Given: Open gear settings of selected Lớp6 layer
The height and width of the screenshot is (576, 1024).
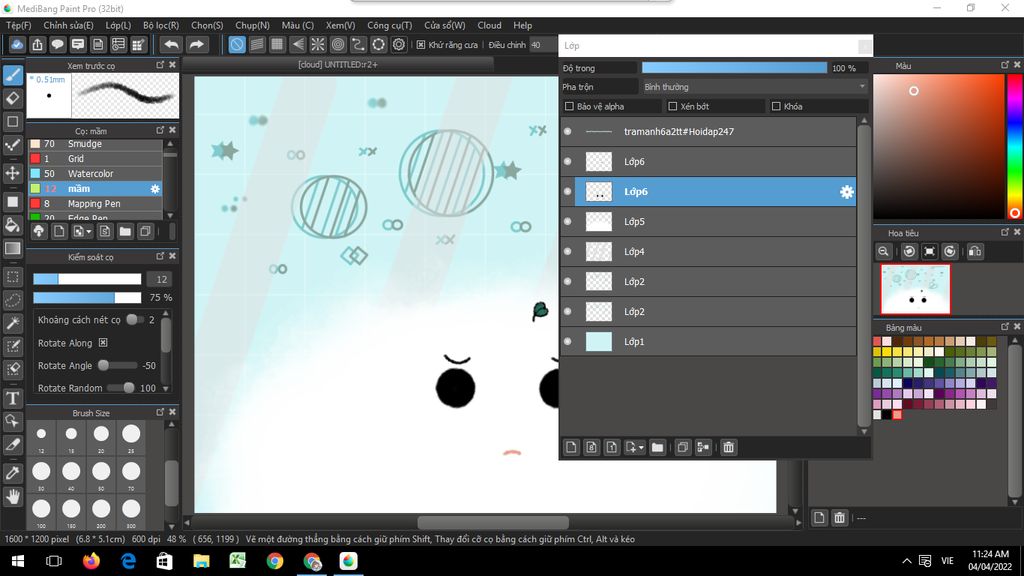Looking at the screenshot, I should click(x=846, y=192).
